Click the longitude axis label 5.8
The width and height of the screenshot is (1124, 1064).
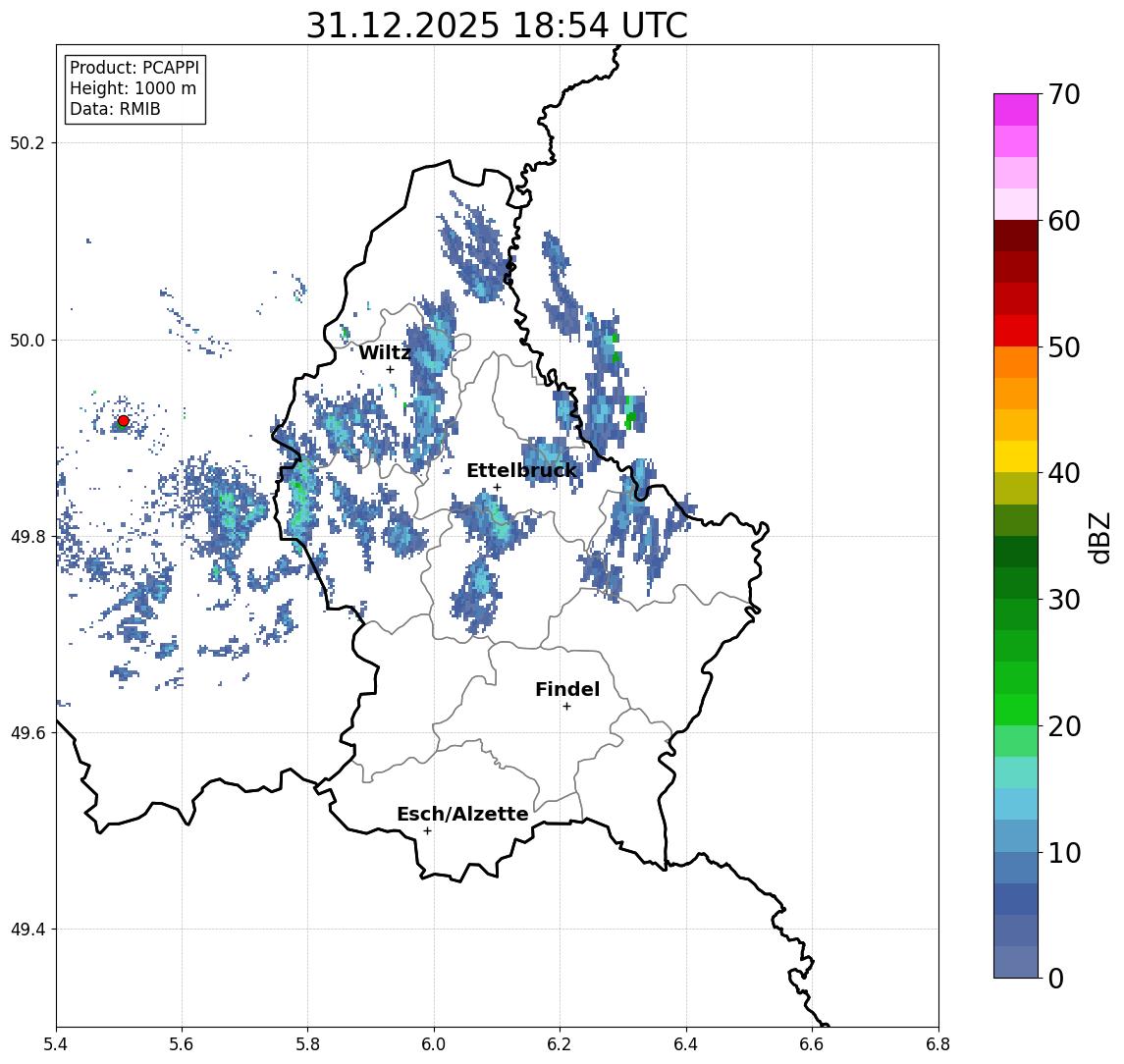(308, 1044)
